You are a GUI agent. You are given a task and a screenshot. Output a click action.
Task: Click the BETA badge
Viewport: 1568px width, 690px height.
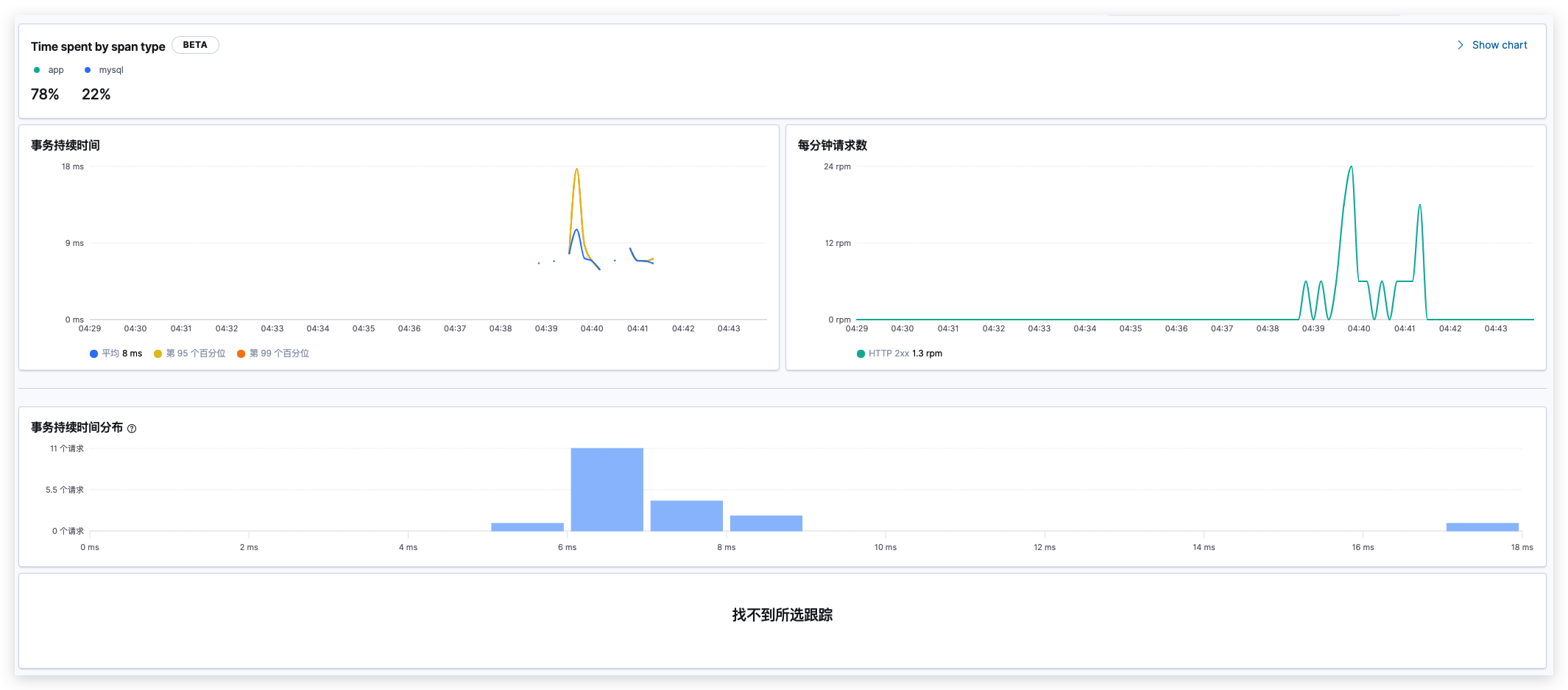coord(195,45)
